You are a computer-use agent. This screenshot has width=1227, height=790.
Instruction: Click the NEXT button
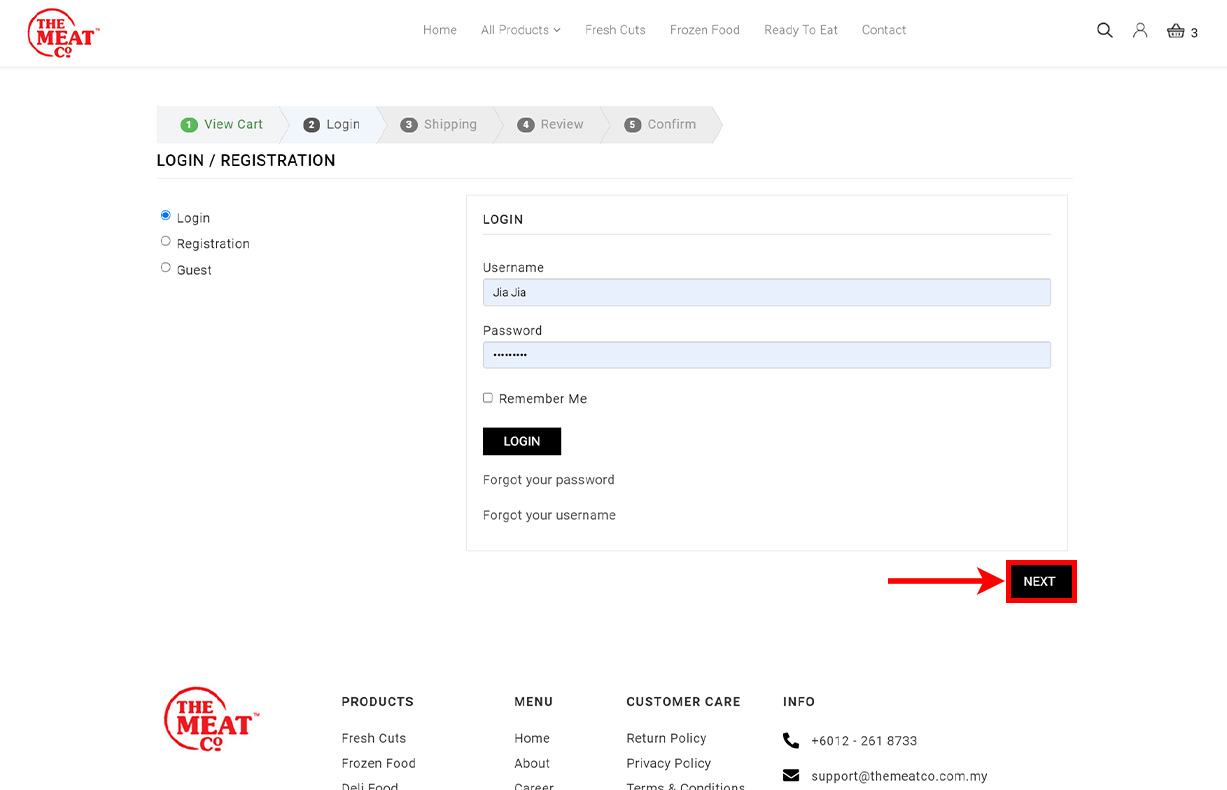(1040, 582)
